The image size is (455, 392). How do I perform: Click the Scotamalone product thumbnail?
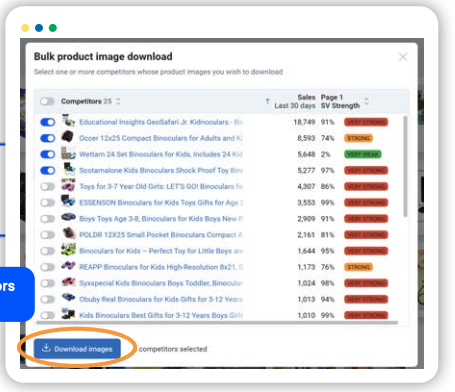tap(69, 169)
